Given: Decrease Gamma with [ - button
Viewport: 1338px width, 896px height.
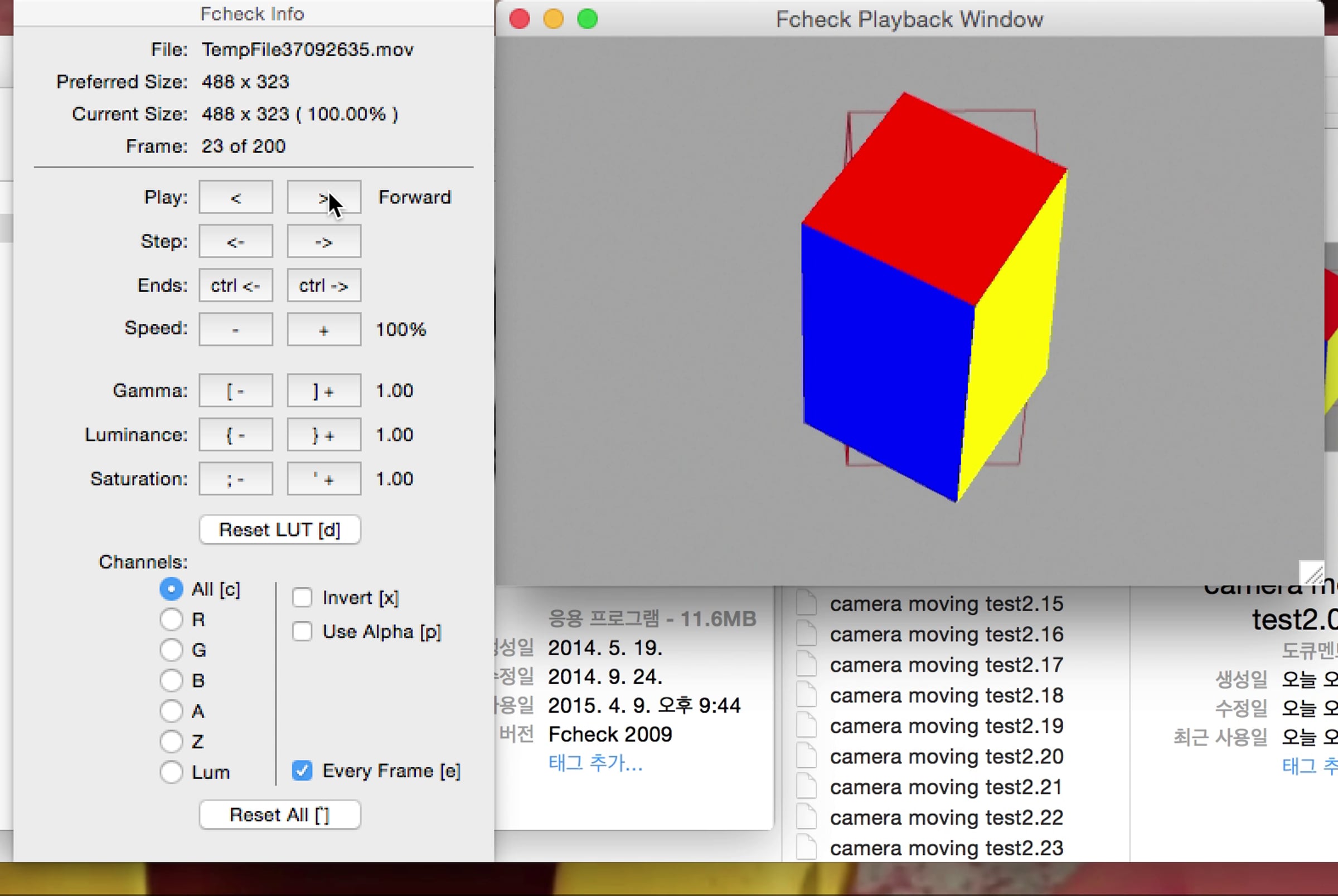Looking at the screenshot, I should pyautogui.click(x=235, y=390).
